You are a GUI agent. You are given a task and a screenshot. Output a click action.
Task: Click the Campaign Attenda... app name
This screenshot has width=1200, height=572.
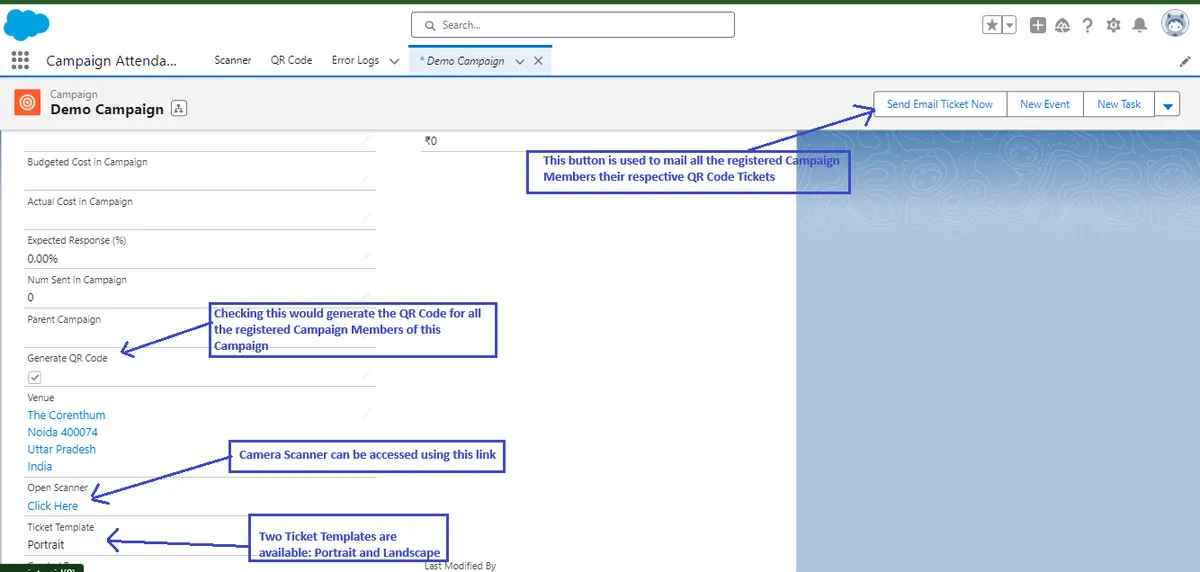coord(111,61)
